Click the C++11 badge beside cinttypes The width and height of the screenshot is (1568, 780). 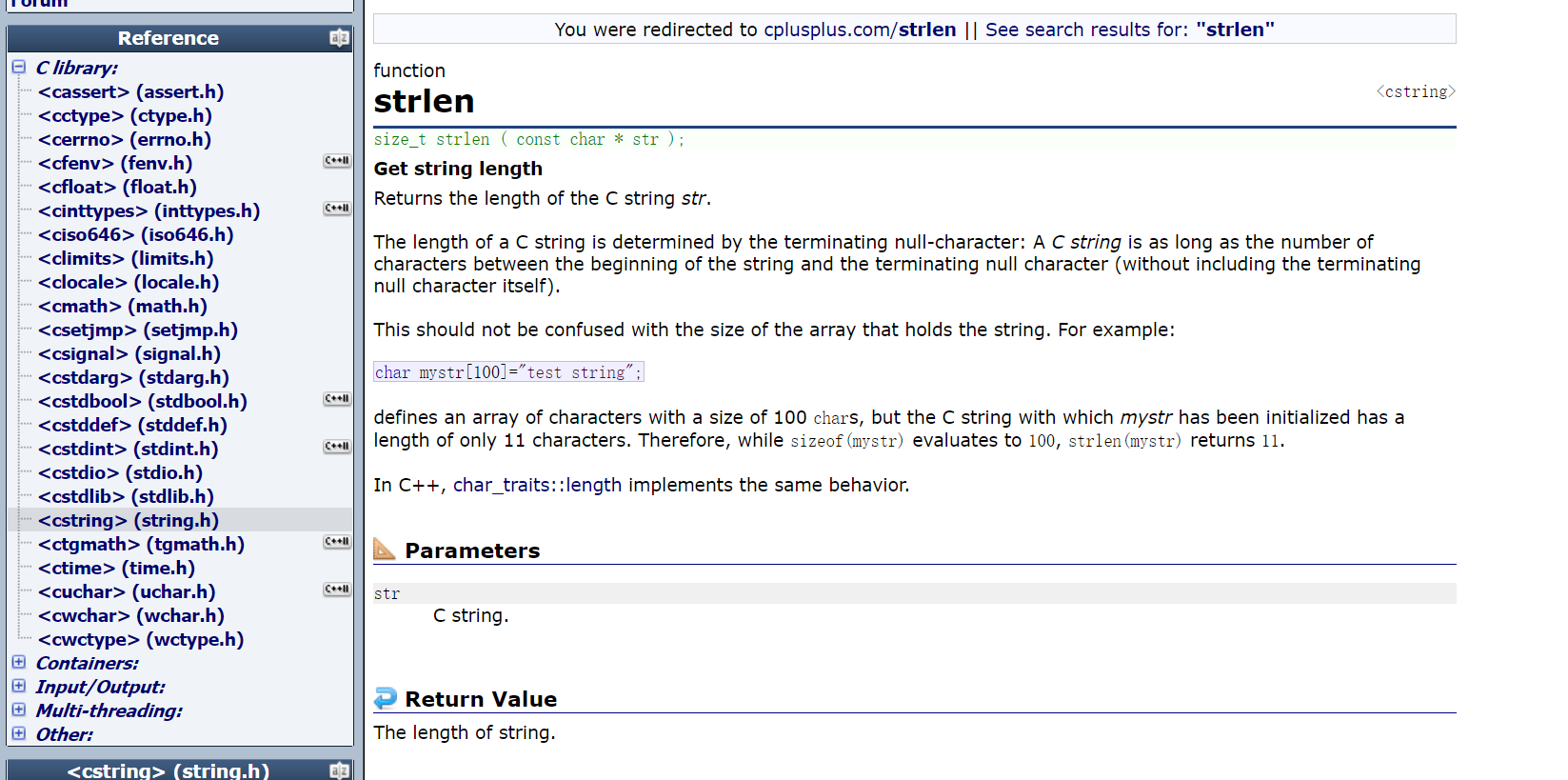point(337,209)
